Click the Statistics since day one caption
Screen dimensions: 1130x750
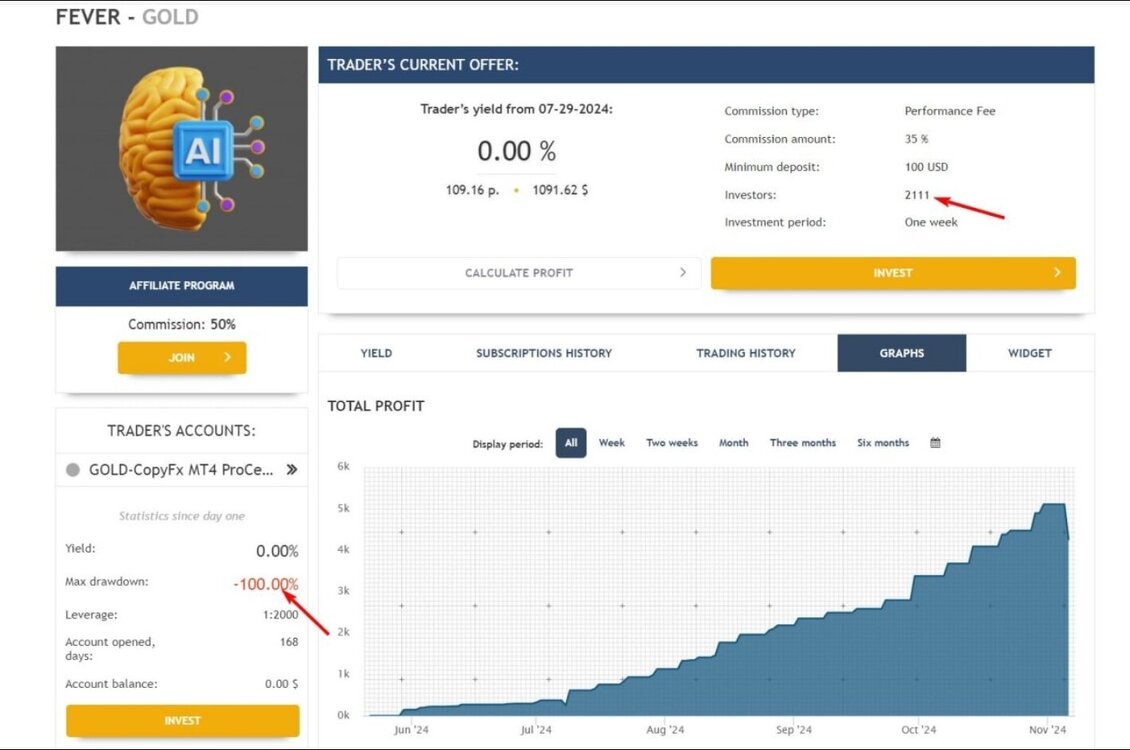click(182, 516)
